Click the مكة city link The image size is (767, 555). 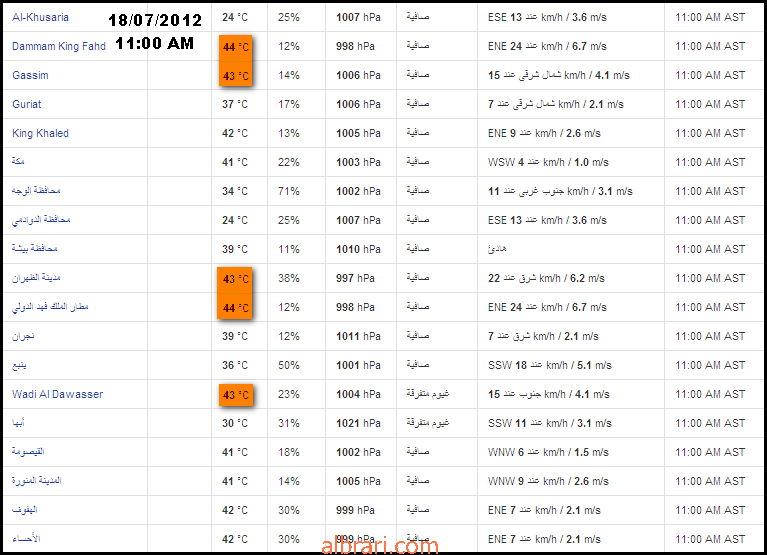pos(18,161)
